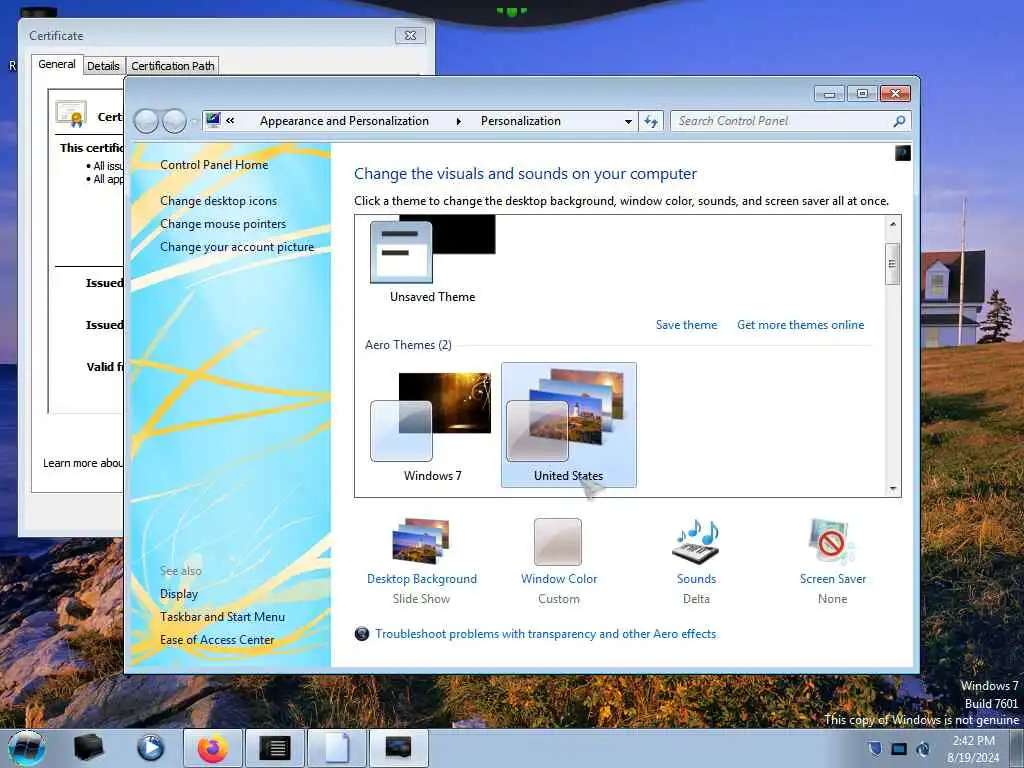The image size is (1024, 768).
Task: Click the network tray icon
Action: pyautogui.click(x=899, y=748)
